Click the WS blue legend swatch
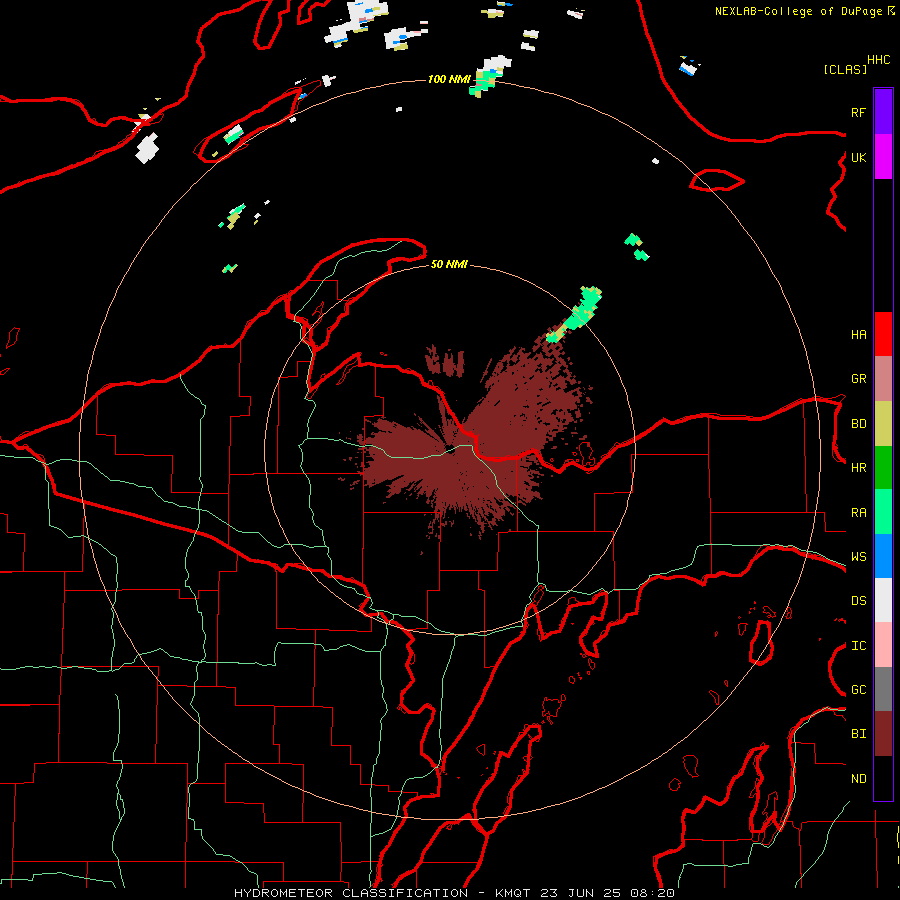 click(x=883, y=556)
